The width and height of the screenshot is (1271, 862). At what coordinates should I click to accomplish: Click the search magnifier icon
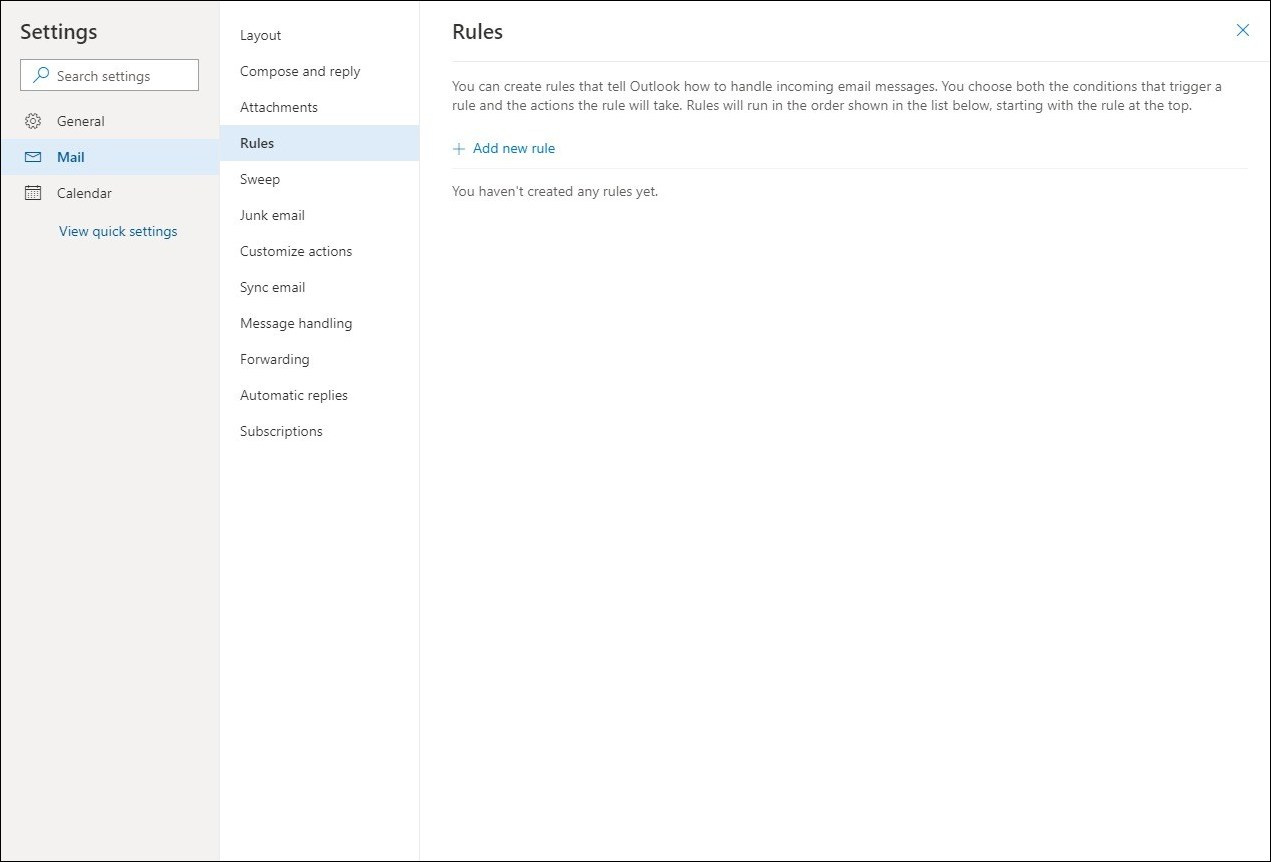click(x=41, y=75)
